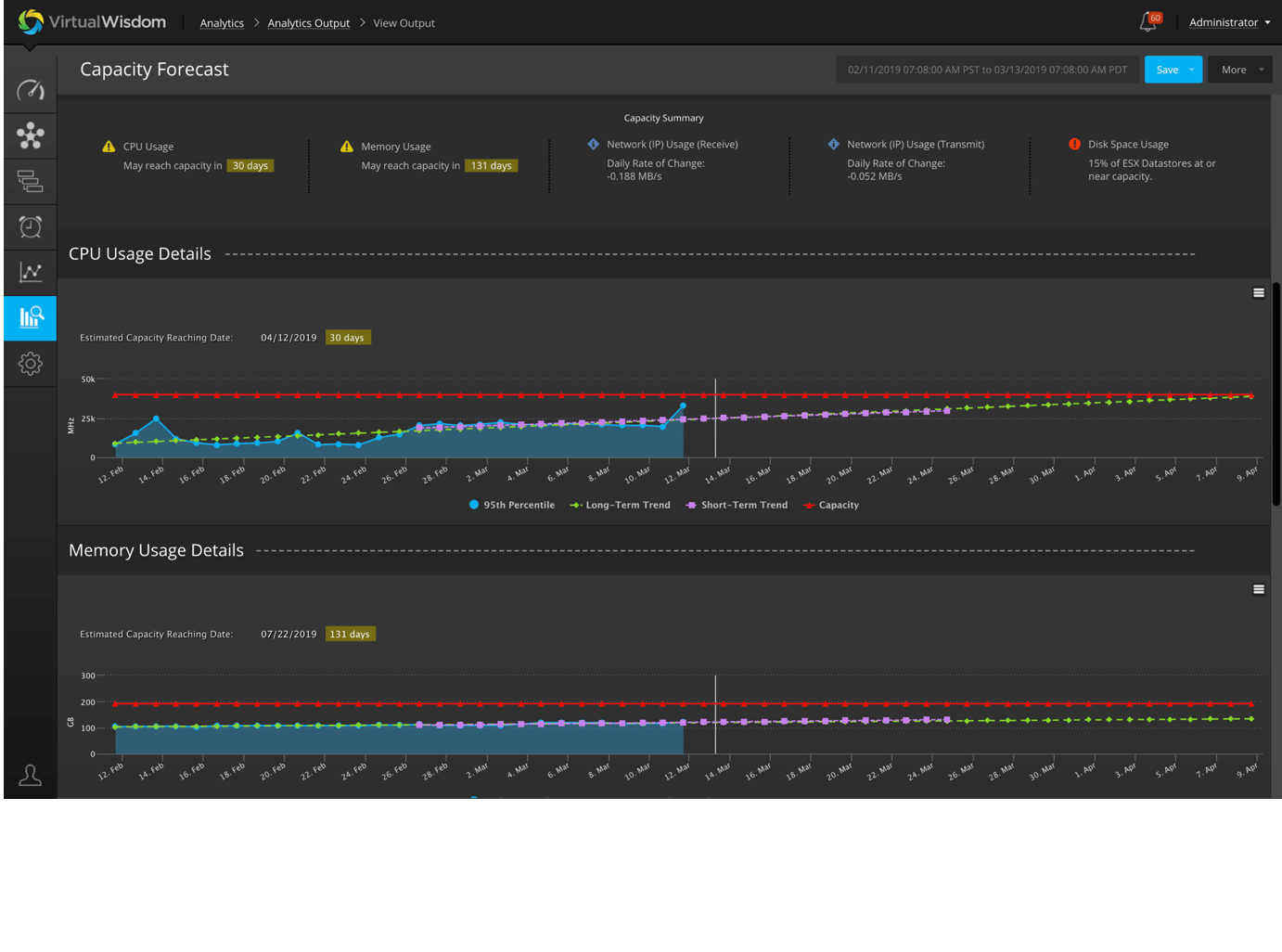Viewport: 1282px width, 952px height.
Task: Click CPU Usage Details heading
Action: (140, 253)
